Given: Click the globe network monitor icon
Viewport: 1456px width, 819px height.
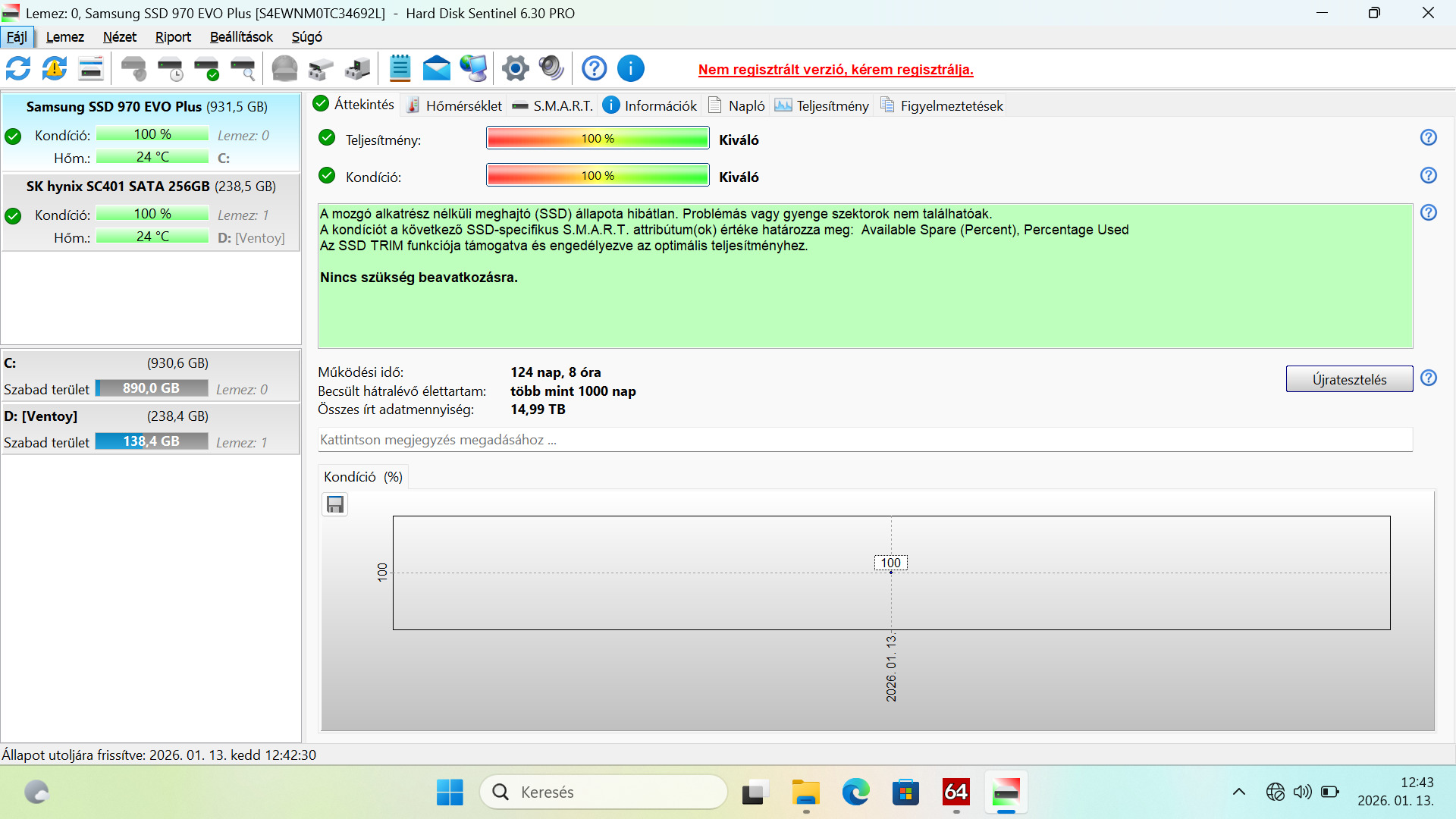Looking at the screenshot, I should pyautogui.click(x=473, y=69).
